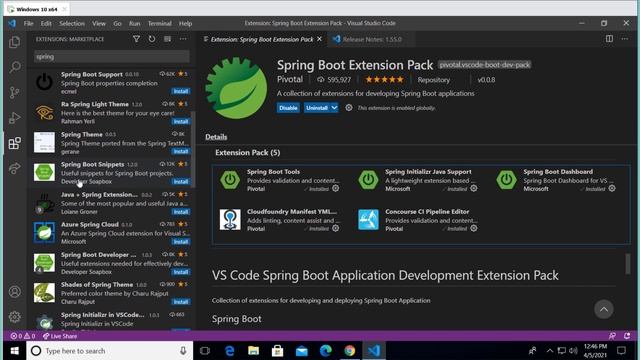Open gear for Concourse CI Pipeline Editor
The width and height of the screenshot is (640, 360).
[x=473, y=229]
